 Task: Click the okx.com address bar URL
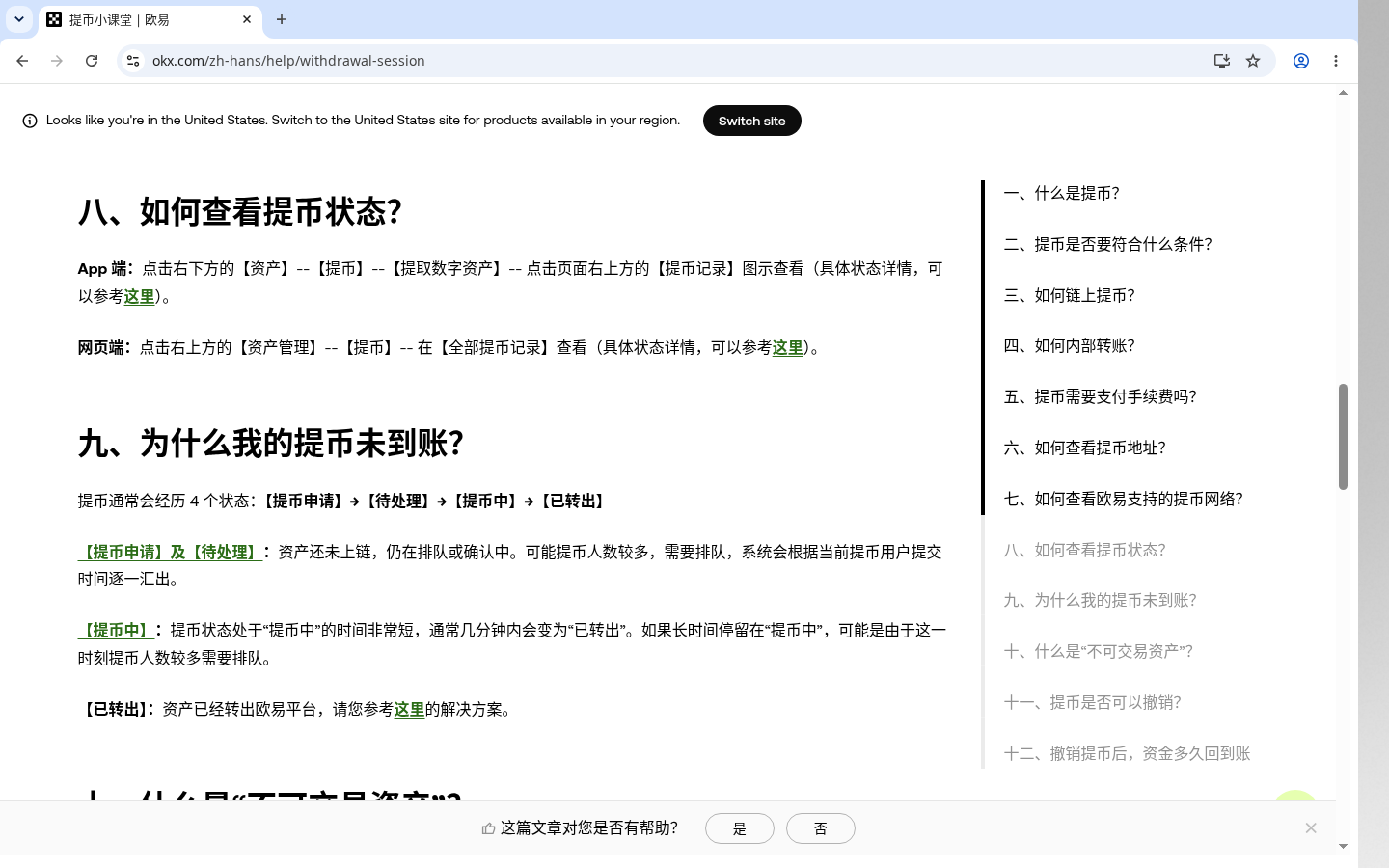click(x=288, y=61)
